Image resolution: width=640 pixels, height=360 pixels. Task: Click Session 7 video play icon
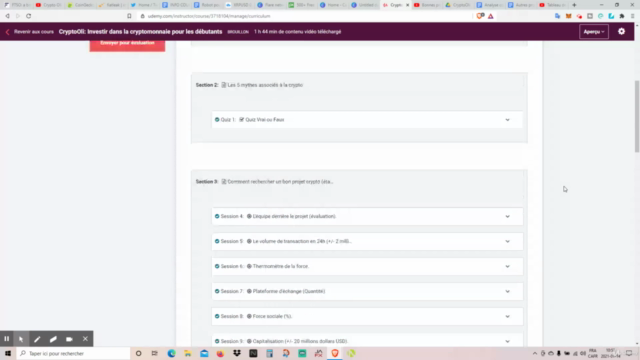pyautogui.click(x=249, y=291)
